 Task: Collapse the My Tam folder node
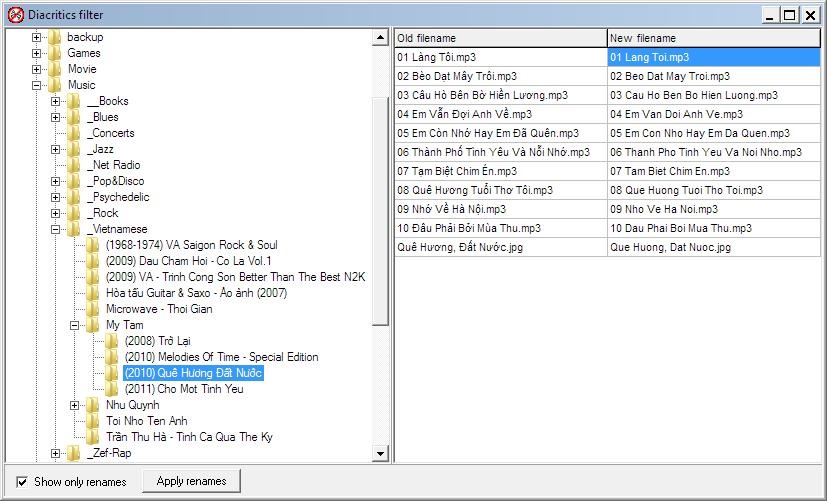[x=75, y=325]
